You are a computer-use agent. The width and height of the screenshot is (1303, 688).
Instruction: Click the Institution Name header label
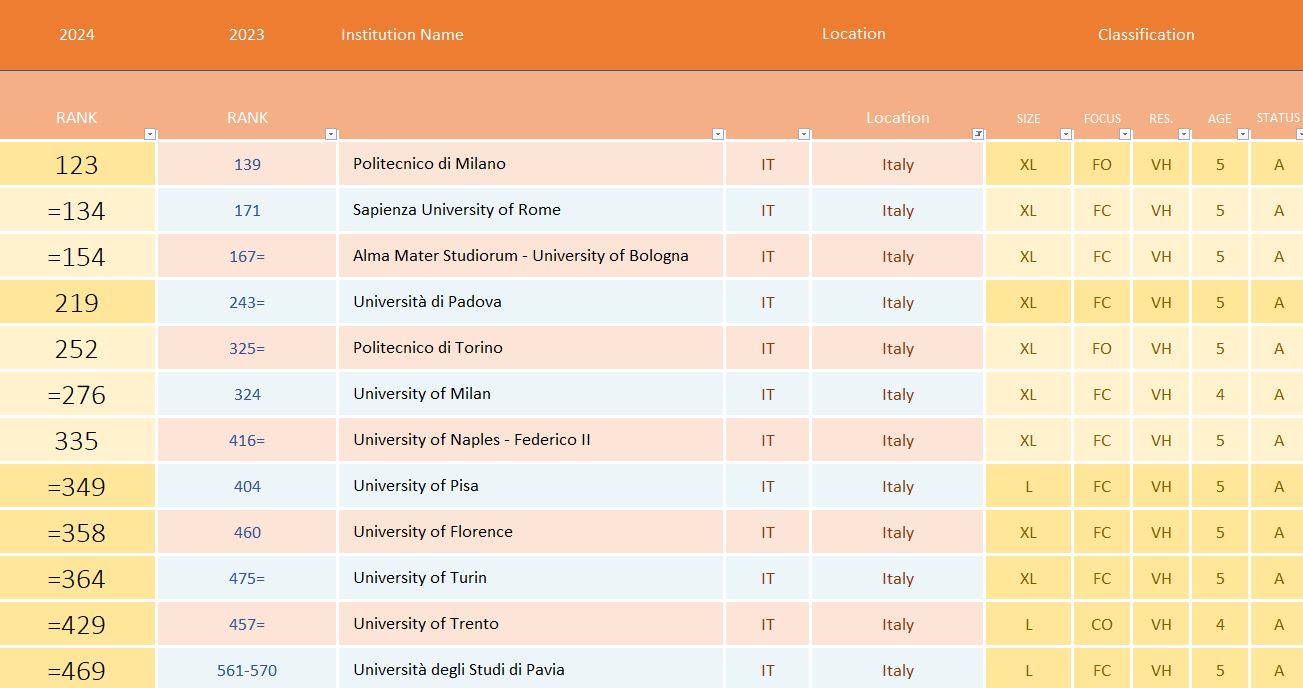401,34
